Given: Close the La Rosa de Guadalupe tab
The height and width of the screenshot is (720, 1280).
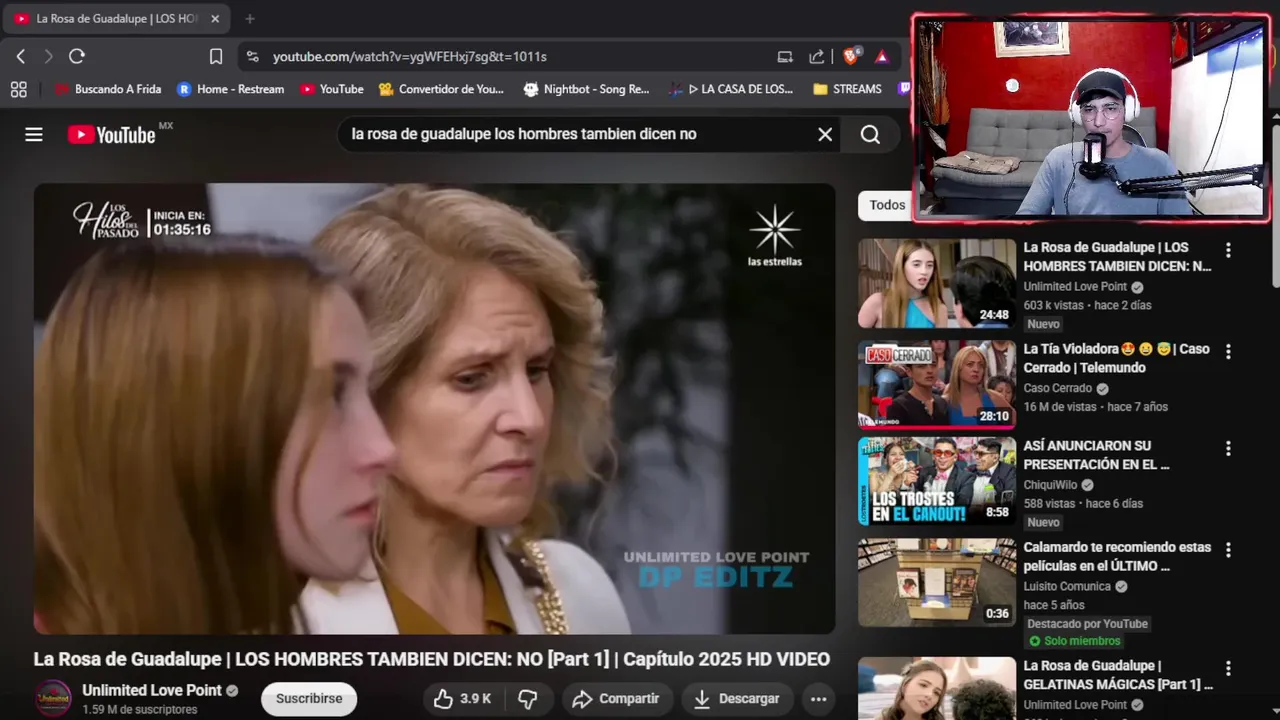Looking at the screenshot, I should point(215,18).
